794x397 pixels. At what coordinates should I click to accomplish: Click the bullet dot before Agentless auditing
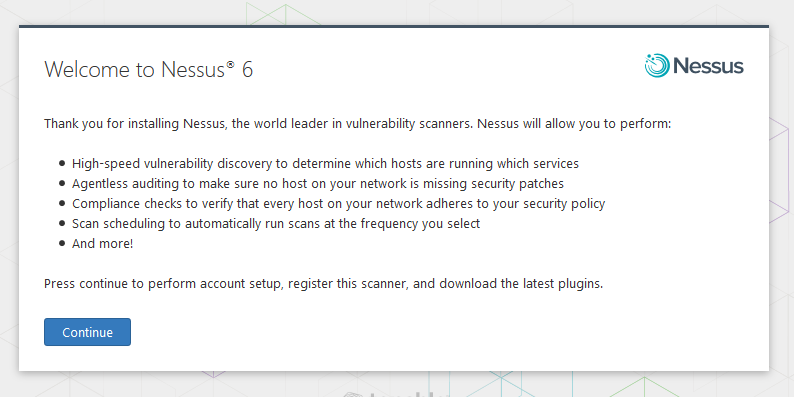[x=62, y=183]
